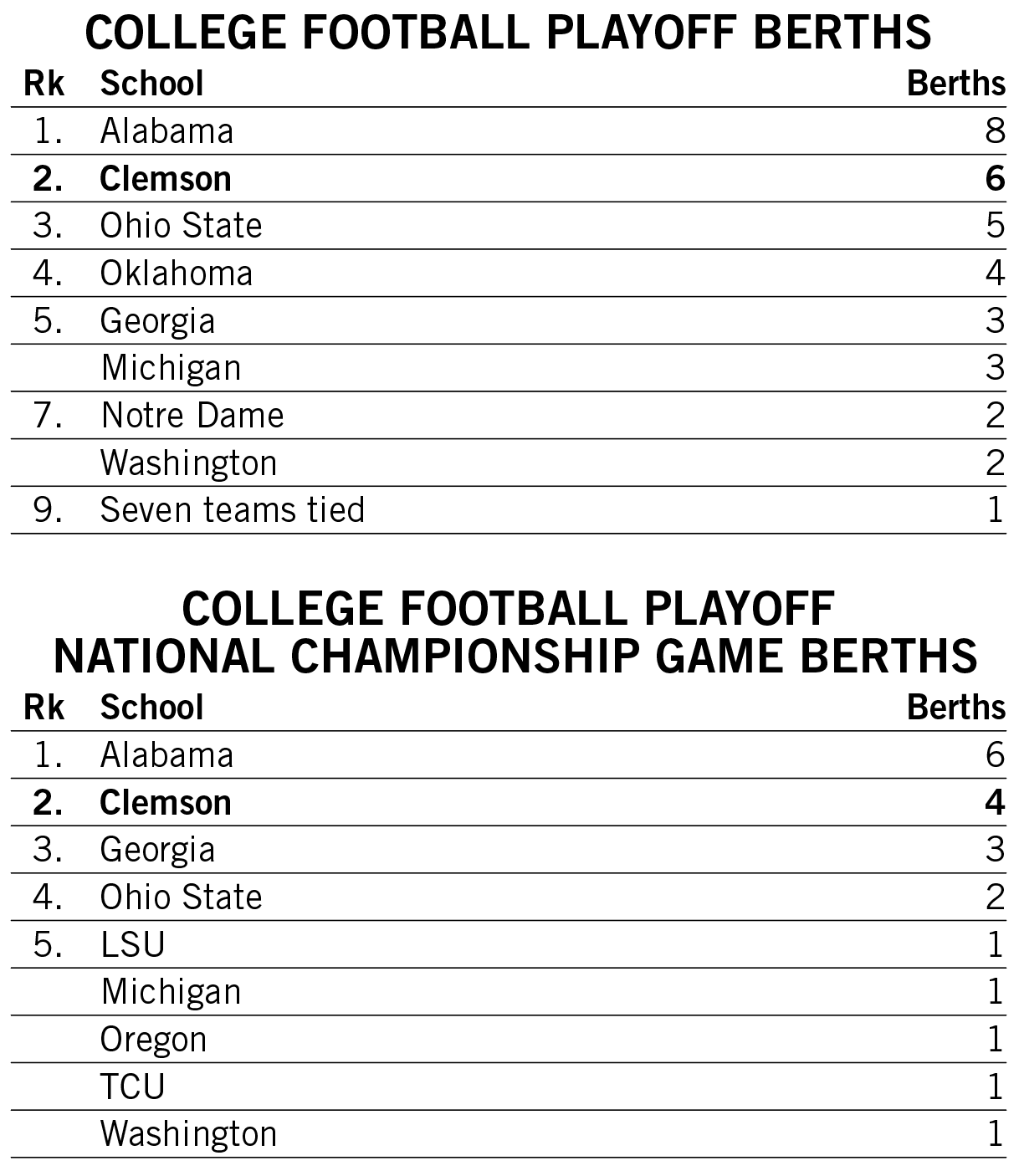Click Washington in the championship game table
Viewport: 1019px width, 1176px height.
pyautogui.click(x=188, y=1134)
